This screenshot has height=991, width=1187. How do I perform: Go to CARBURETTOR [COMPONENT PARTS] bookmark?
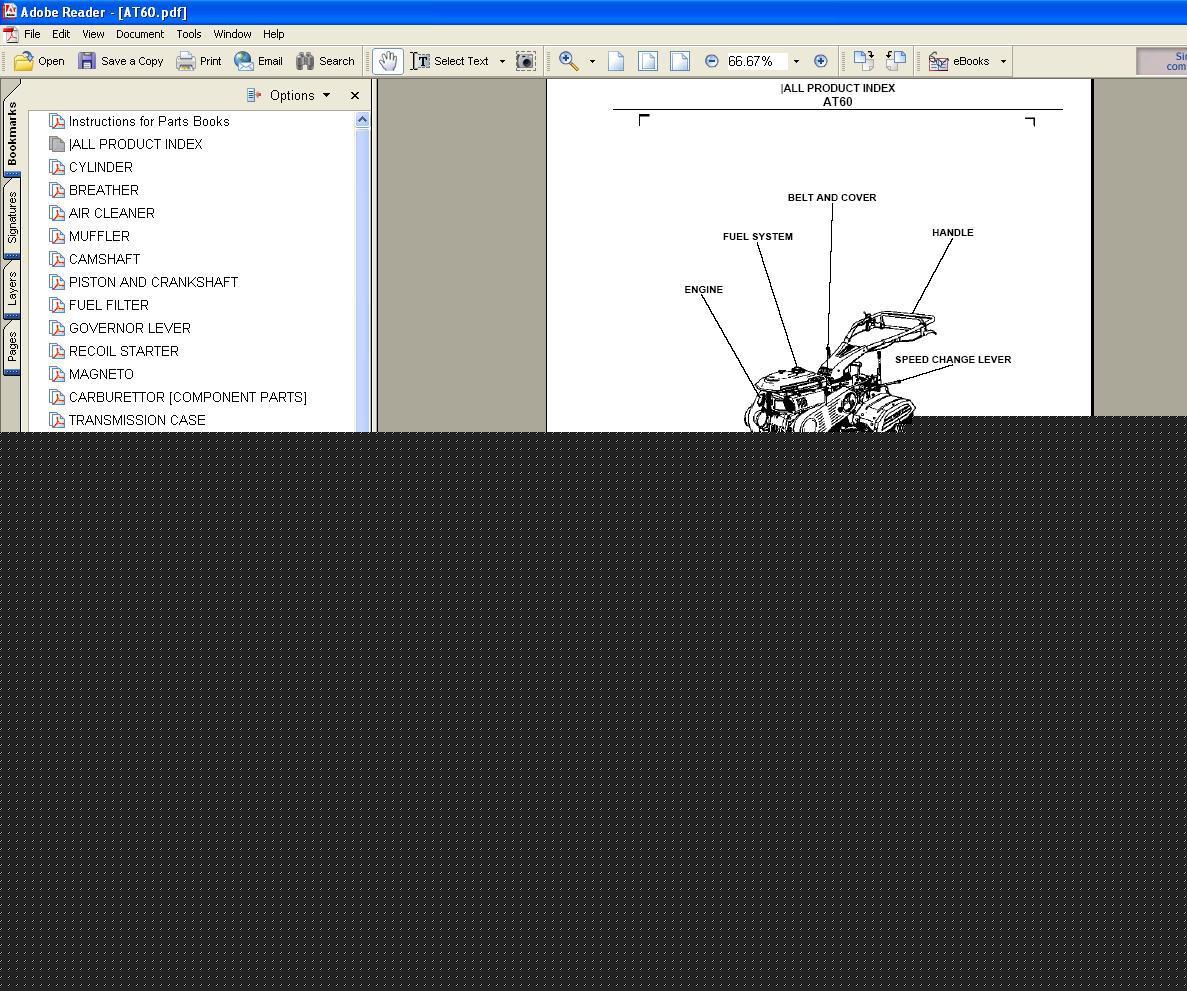[188, 397]
